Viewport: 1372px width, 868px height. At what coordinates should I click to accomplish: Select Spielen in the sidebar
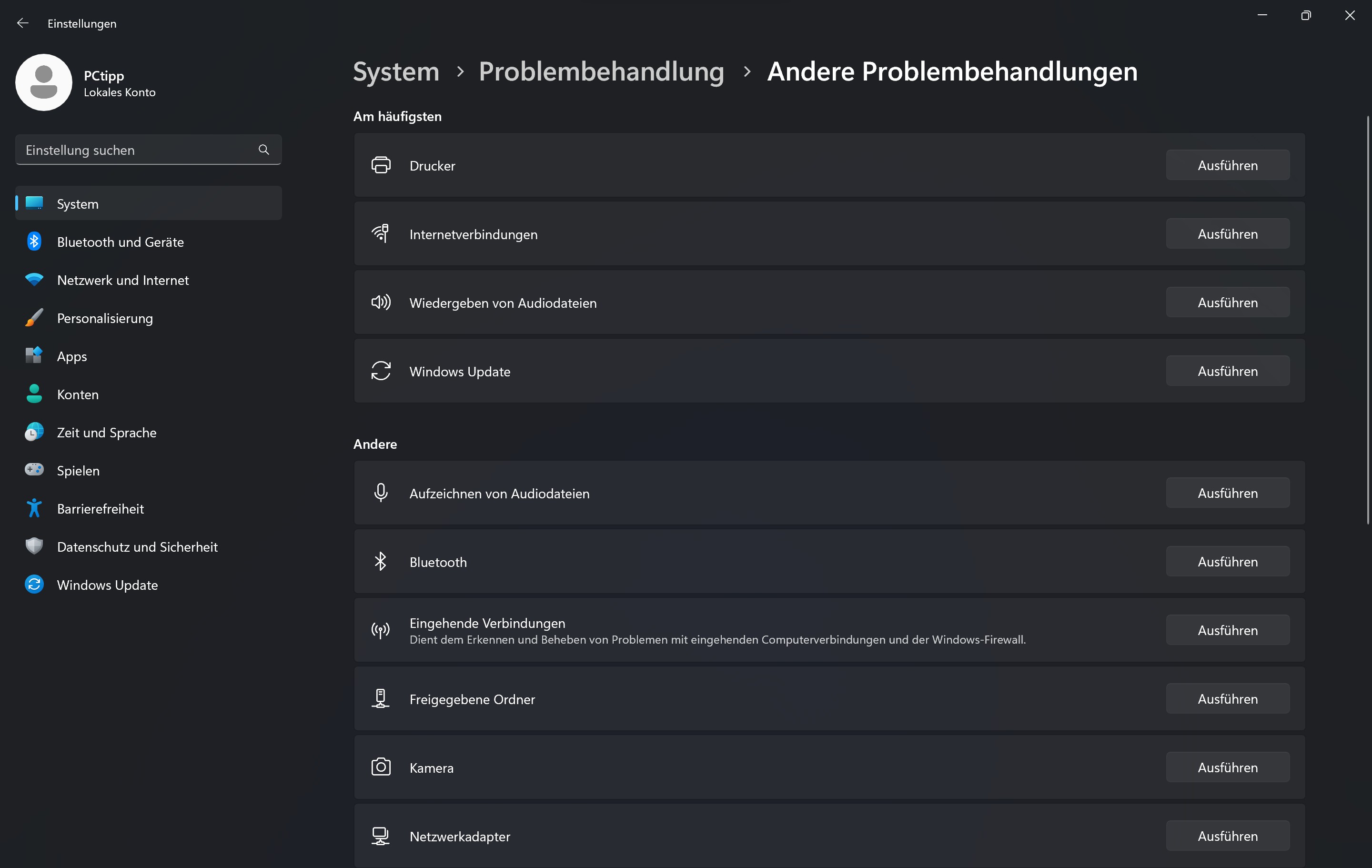(149, 470)
